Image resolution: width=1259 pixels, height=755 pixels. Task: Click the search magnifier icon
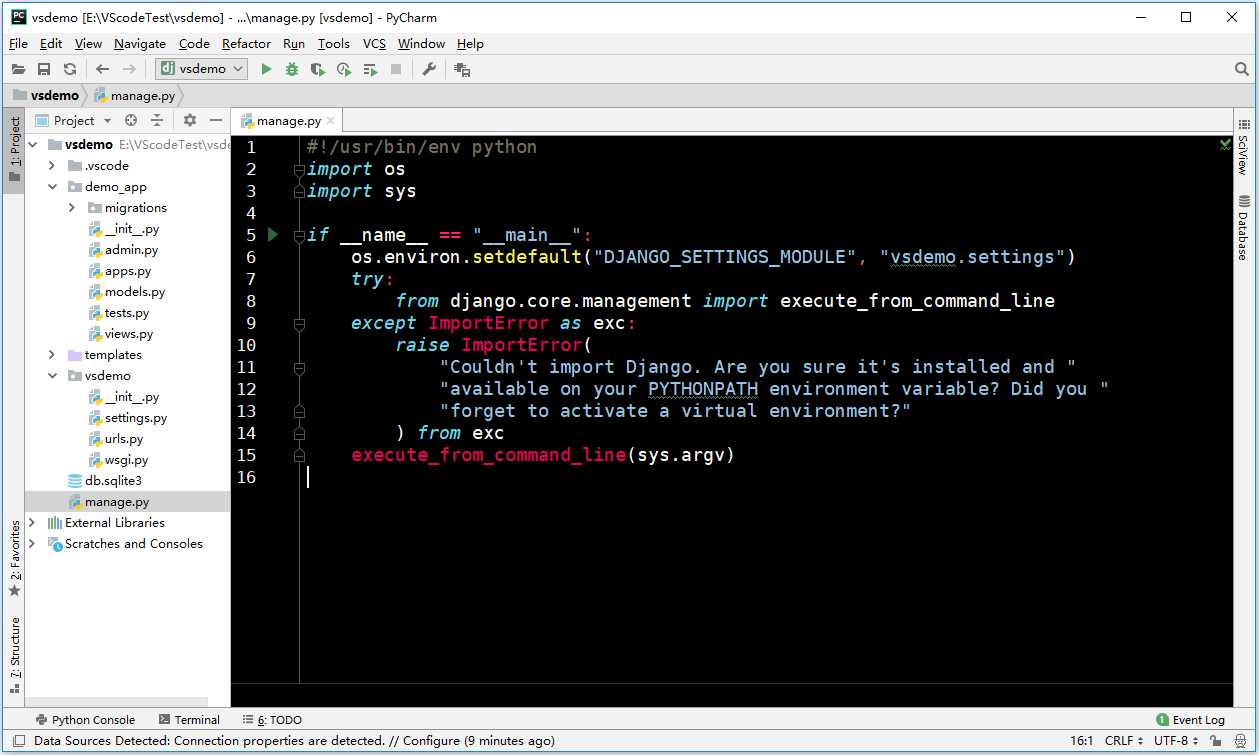[x=1241, y=69]
